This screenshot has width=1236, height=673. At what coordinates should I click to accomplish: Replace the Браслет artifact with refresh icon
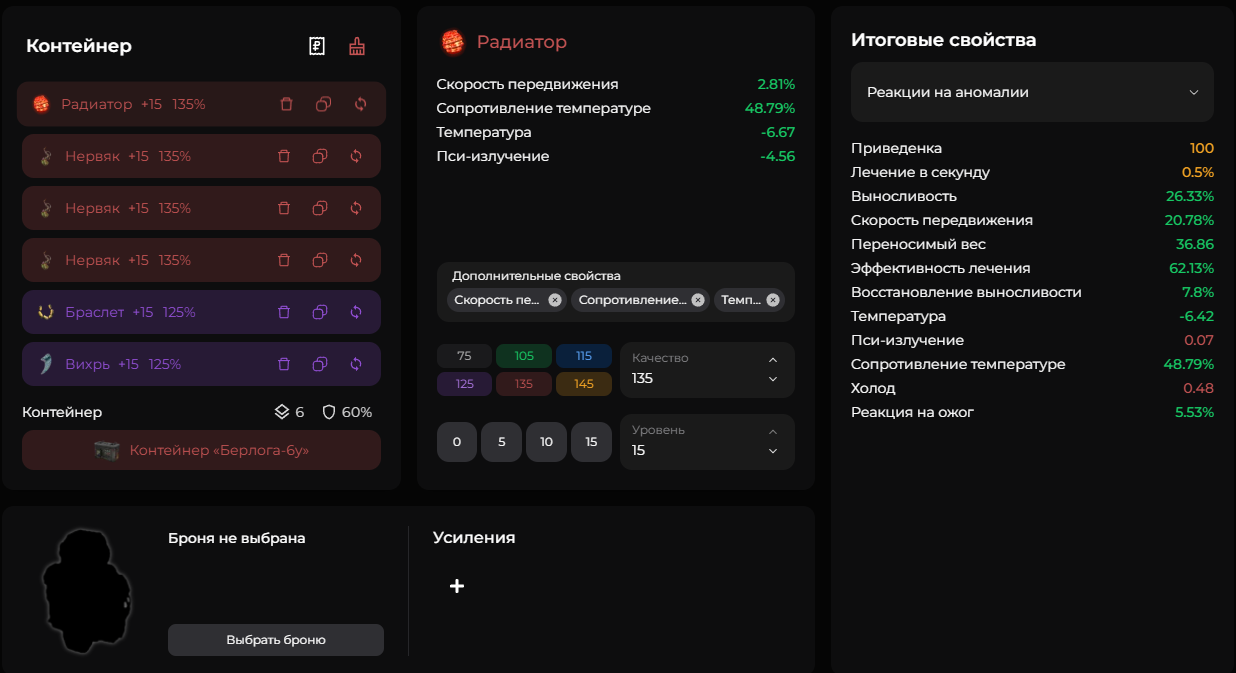point(356,312)
